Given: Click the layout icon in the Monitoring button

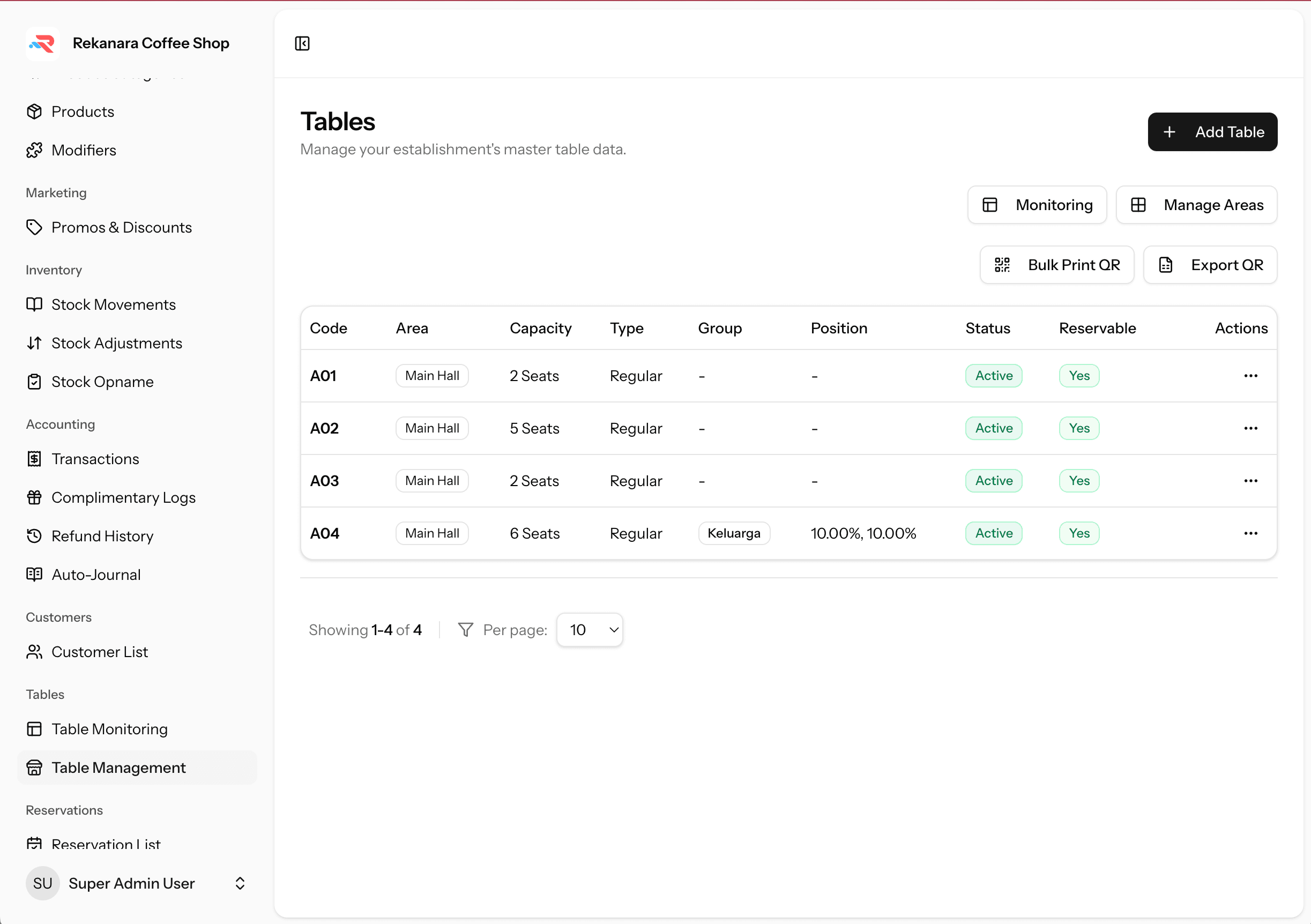Looking at the screenshot, I should tap(989, 205).
